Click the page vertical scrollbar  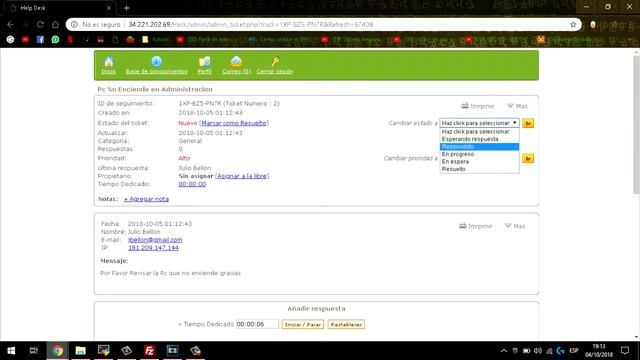click(x=636, y=124)
